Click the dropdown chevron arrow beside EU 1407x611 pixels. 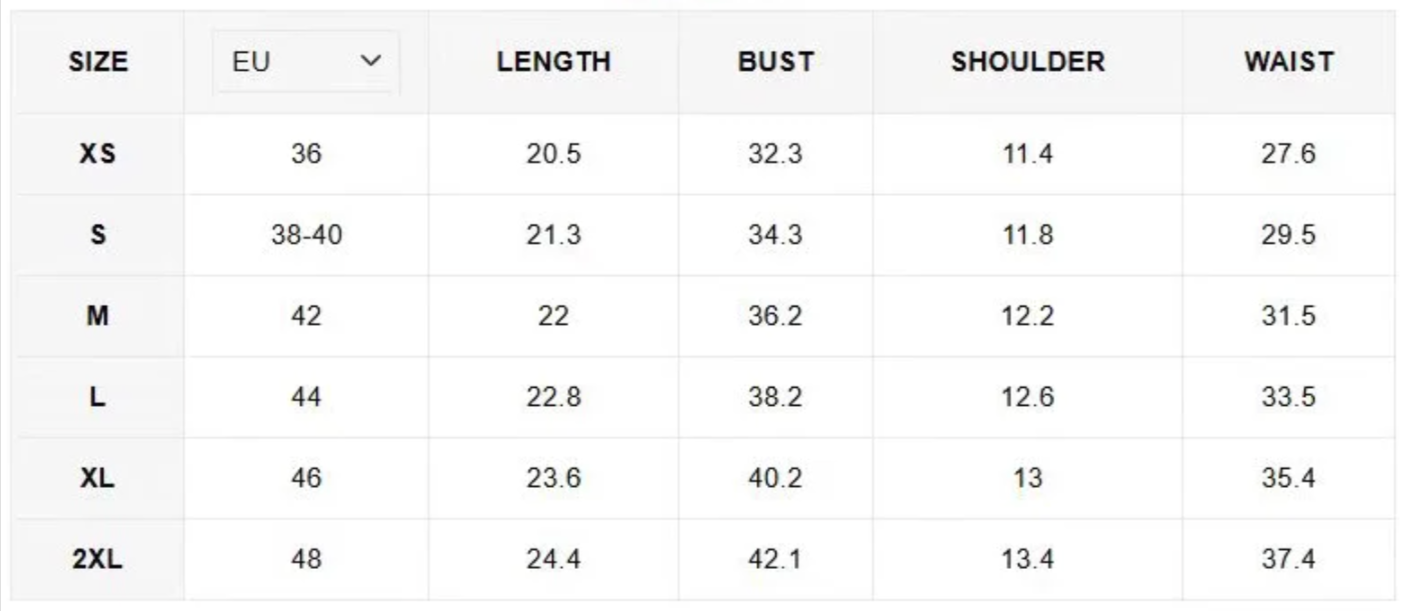coord(371,61)
